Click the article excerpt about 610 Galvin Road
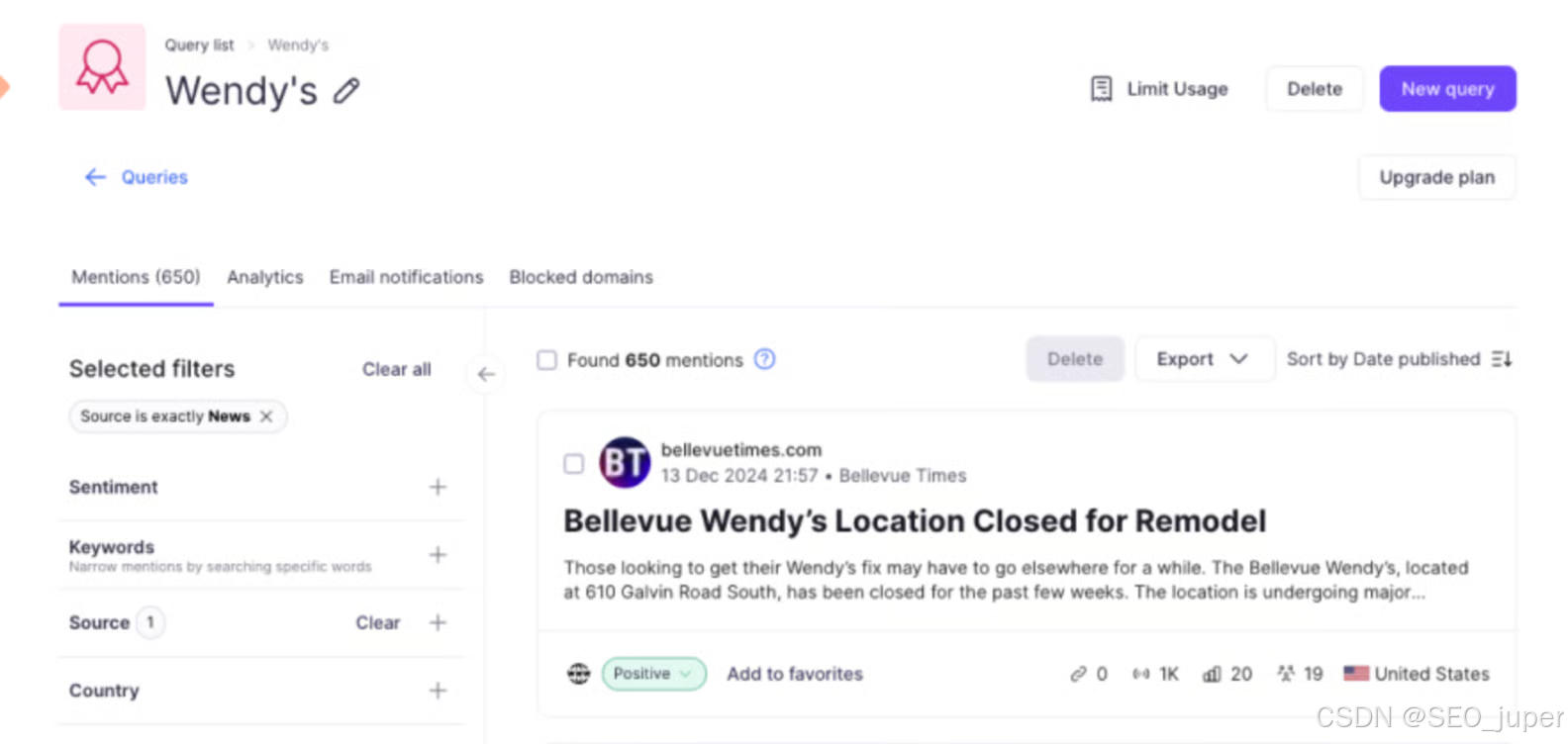This screenshot has width=1568, height=744. click(x=1016, y=580)
